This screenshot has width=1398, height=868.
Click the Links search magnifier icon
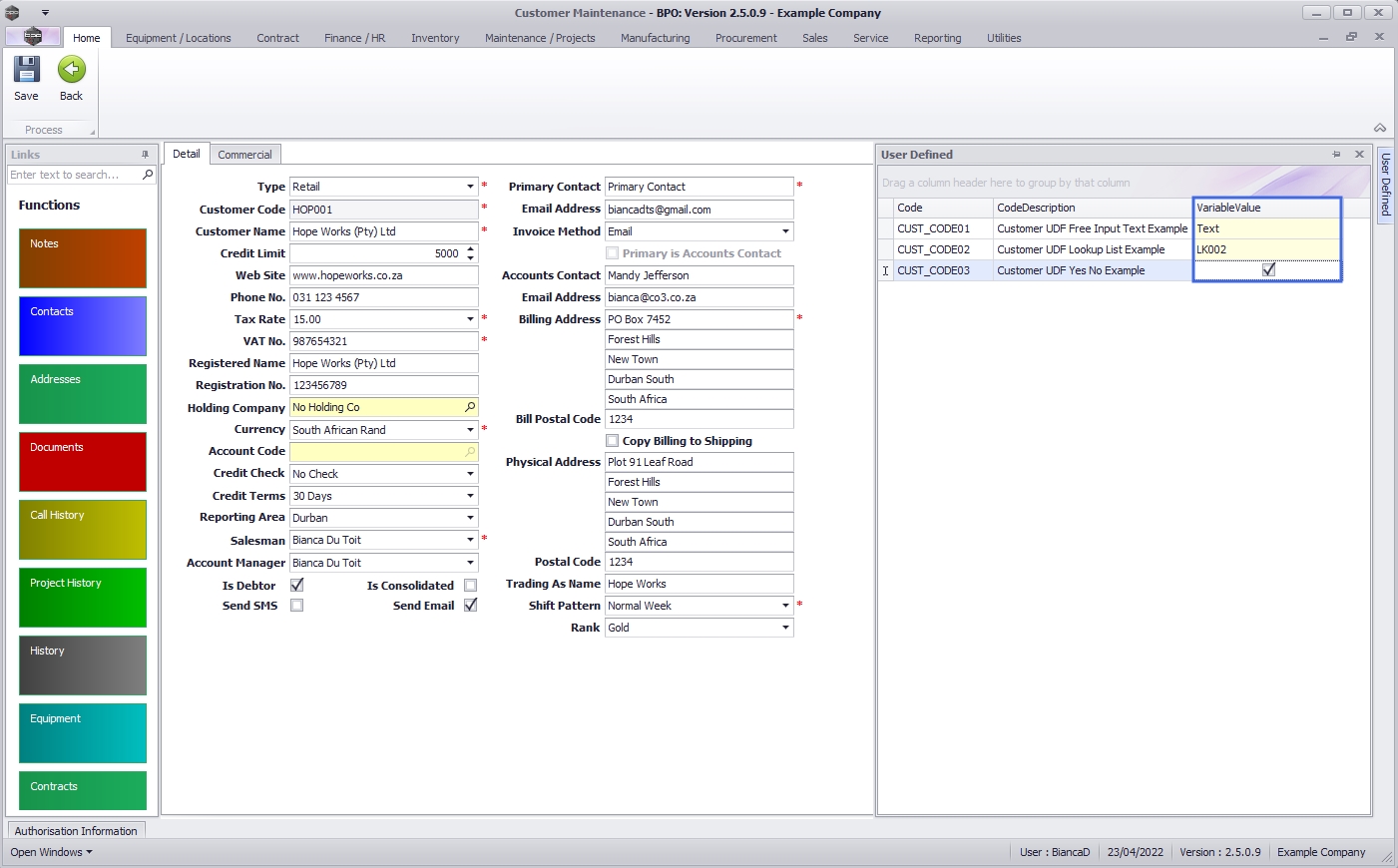tap(148, 175)
